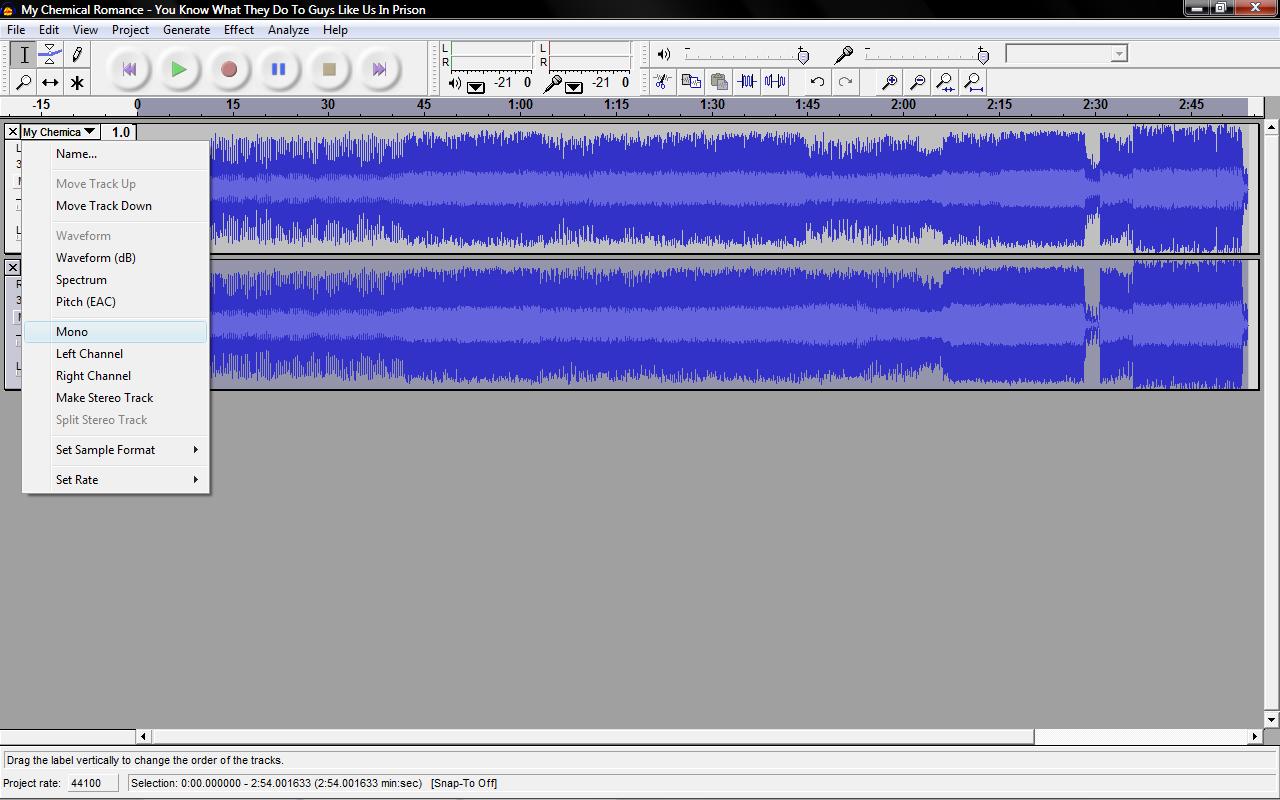Zoom in on the waveform
The width and height of the screenshot is (1280, 800).
point(890,81)
